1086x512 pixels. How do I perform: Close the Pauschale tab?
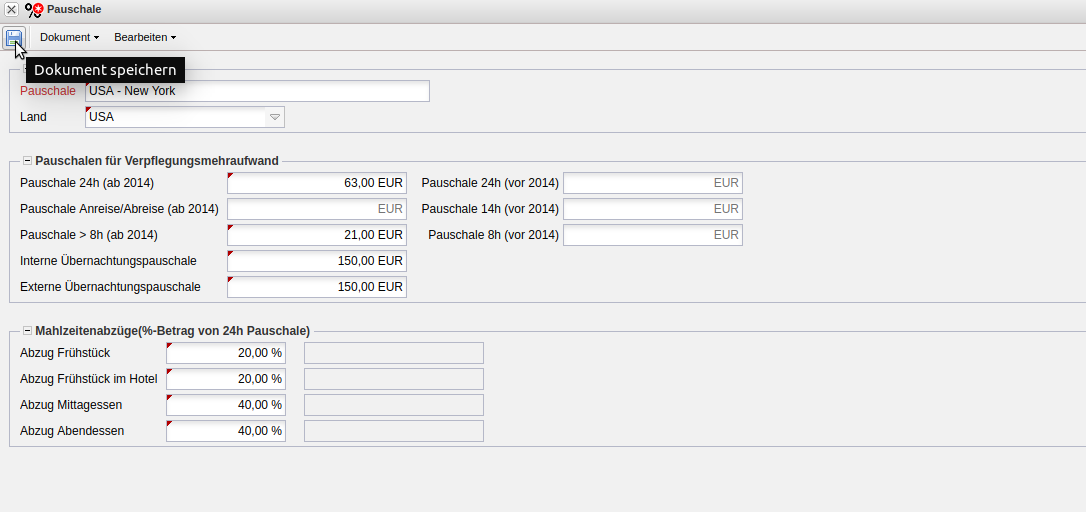(x=11, y=9)
